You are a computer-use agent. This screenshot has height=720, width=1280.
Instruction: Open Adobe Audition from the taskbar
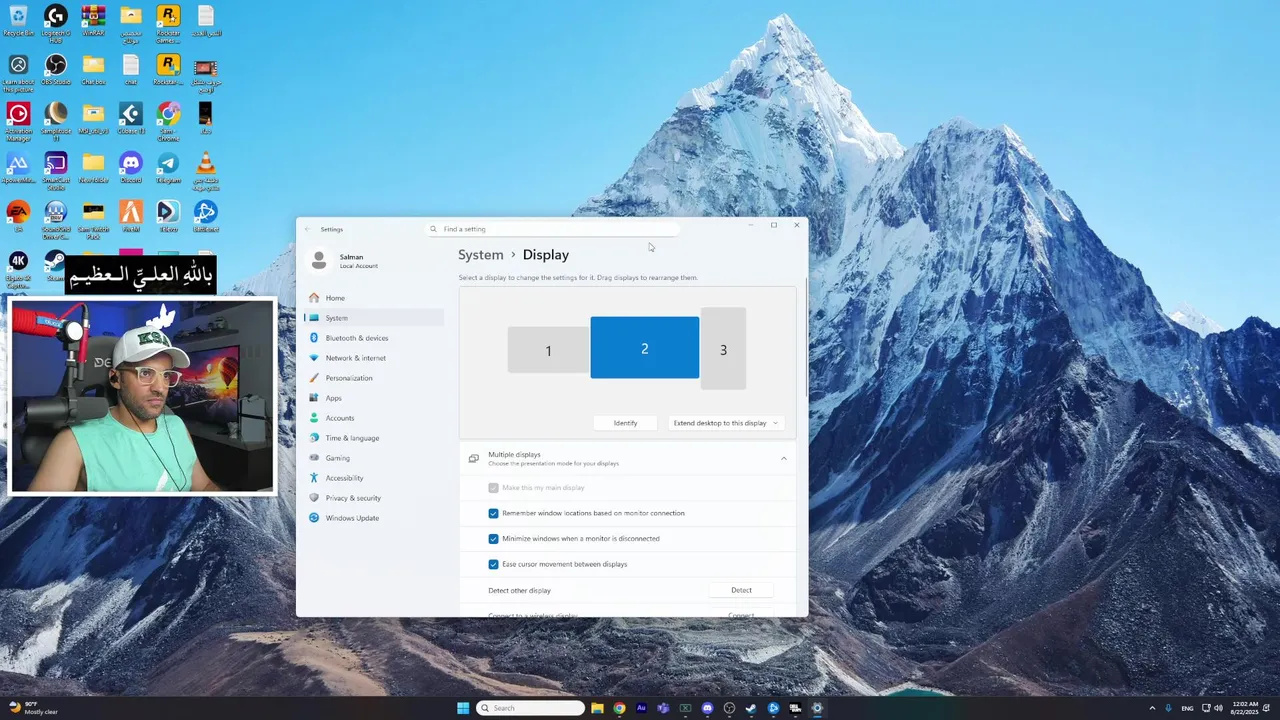[x=641, y=708]
